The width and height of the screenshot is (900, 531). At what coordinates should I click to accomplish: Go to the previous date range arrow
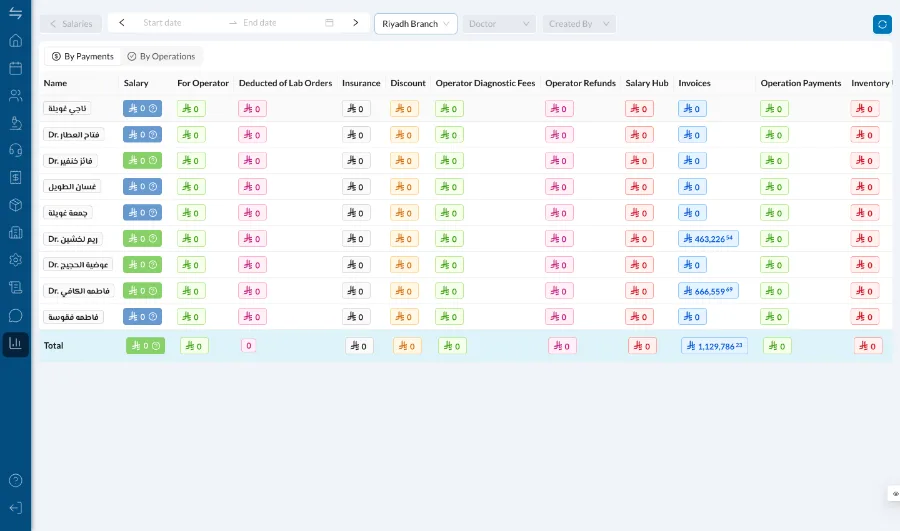click(122, 23)
